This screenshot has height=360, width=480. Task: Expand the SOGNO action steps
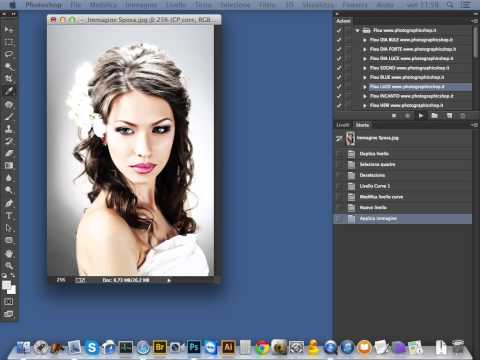(365, 68)
